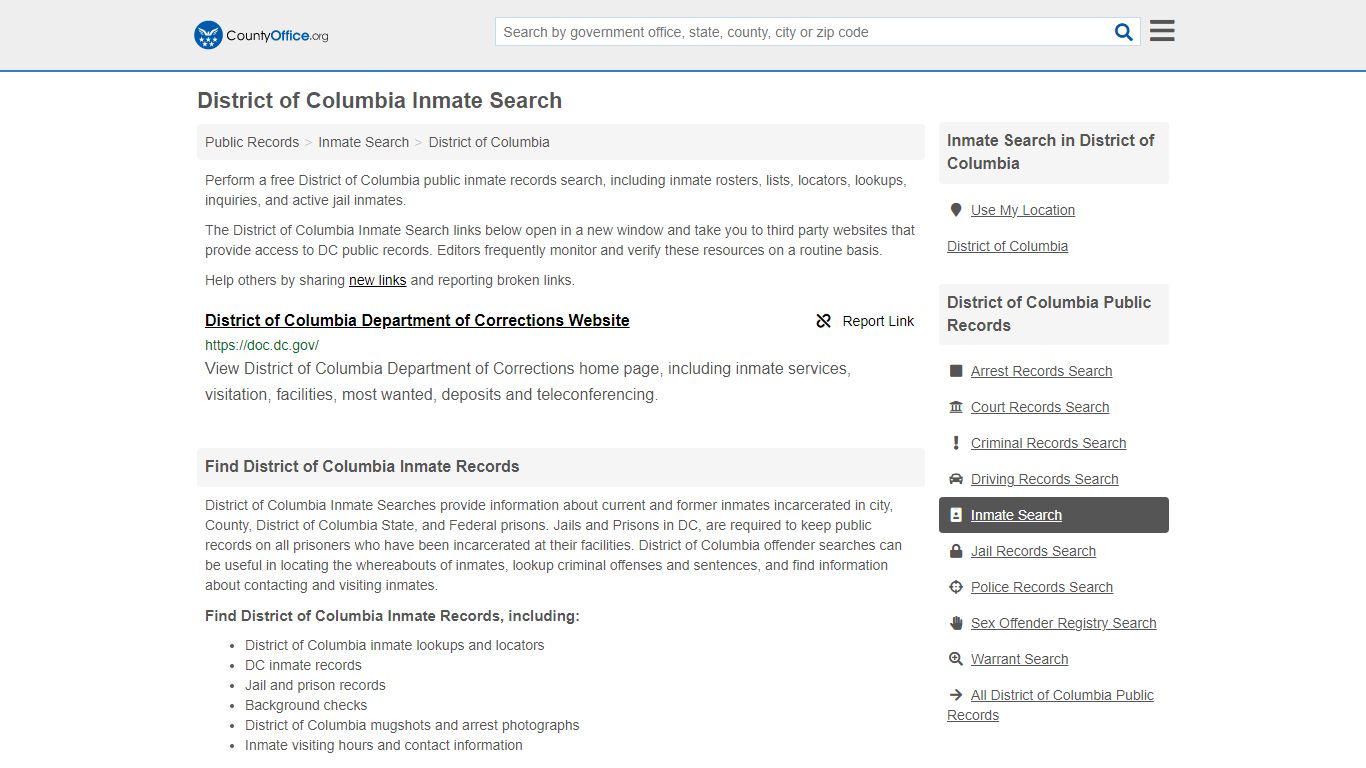Click the Court Records building icon
The width and height of the screenshot is (1366, 768).
click(956, 407)
